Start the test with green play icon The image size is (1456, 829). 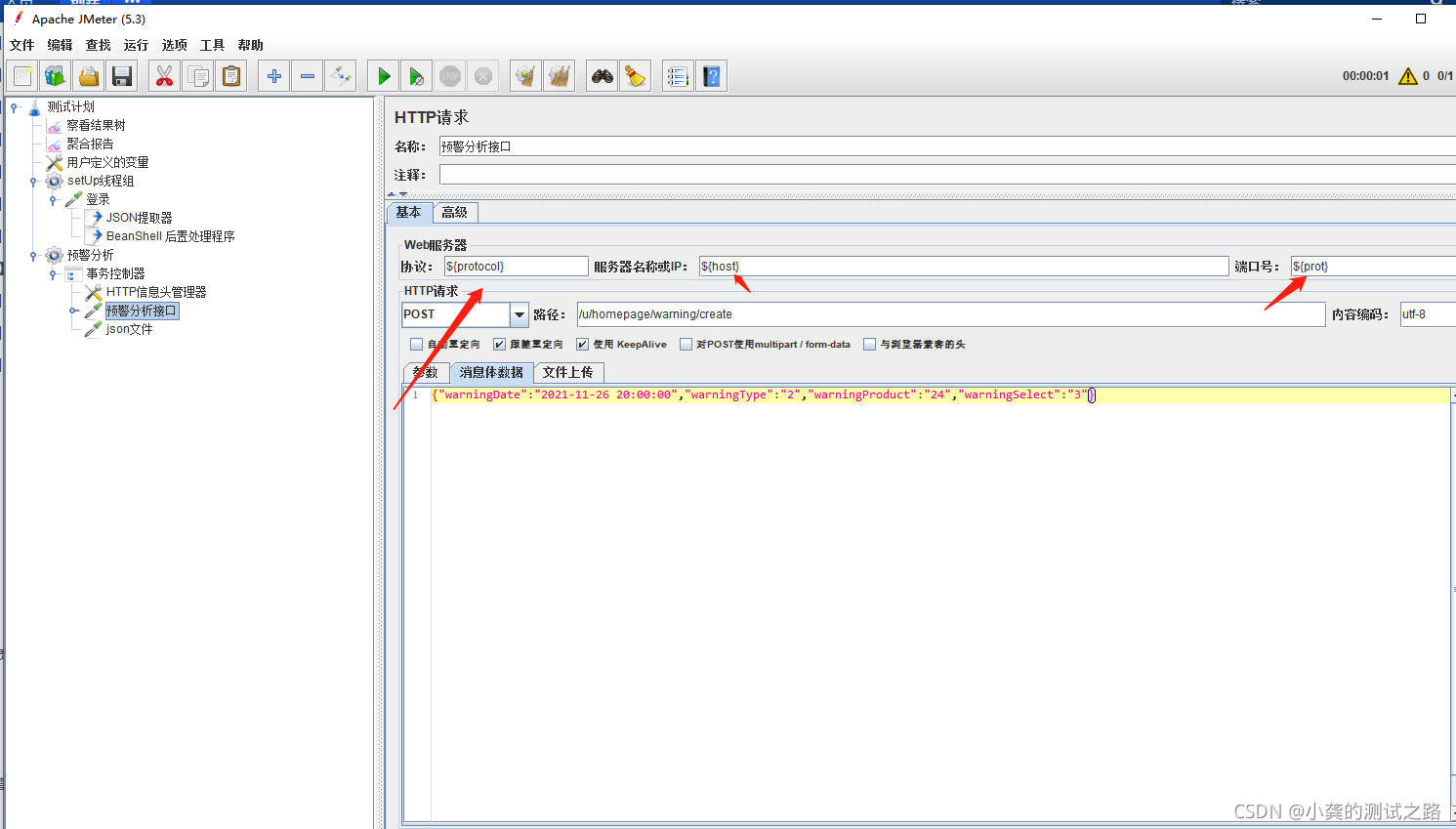[x=384, y=76]
